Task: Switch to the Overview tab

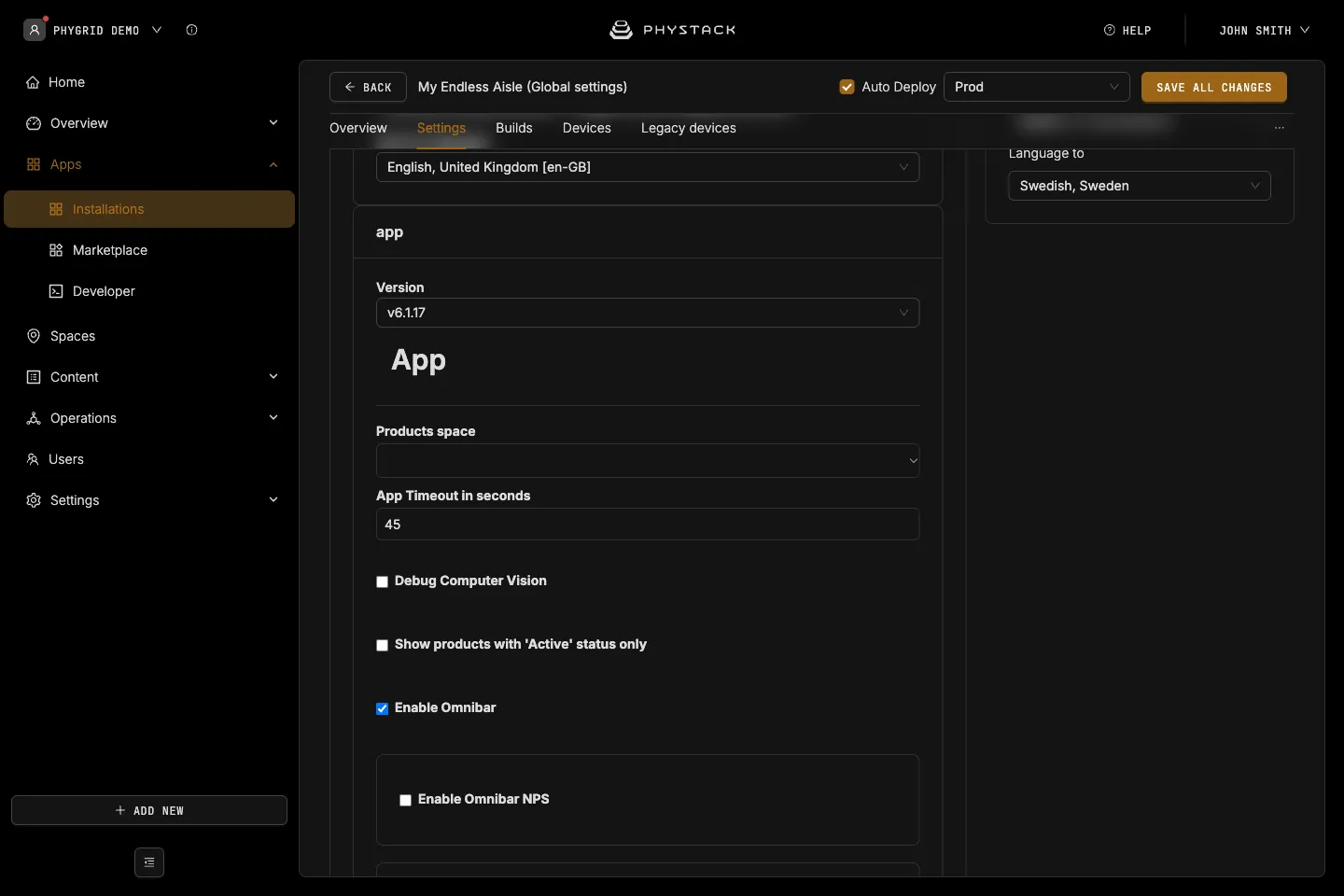Action: pos(358,128)
